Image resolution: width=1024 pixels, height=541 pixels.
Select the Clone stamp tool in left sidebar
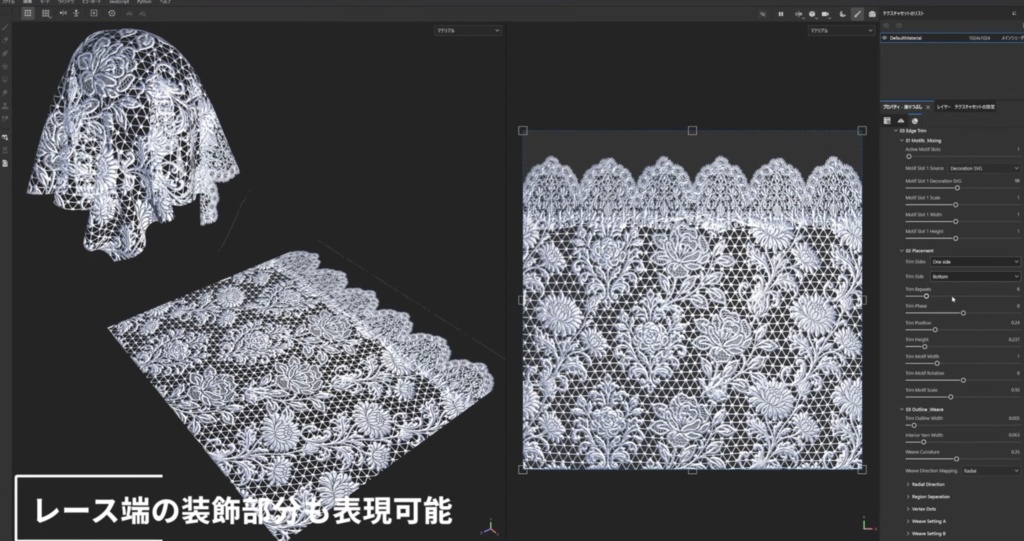pyautogui.click(x=5, y=105)
